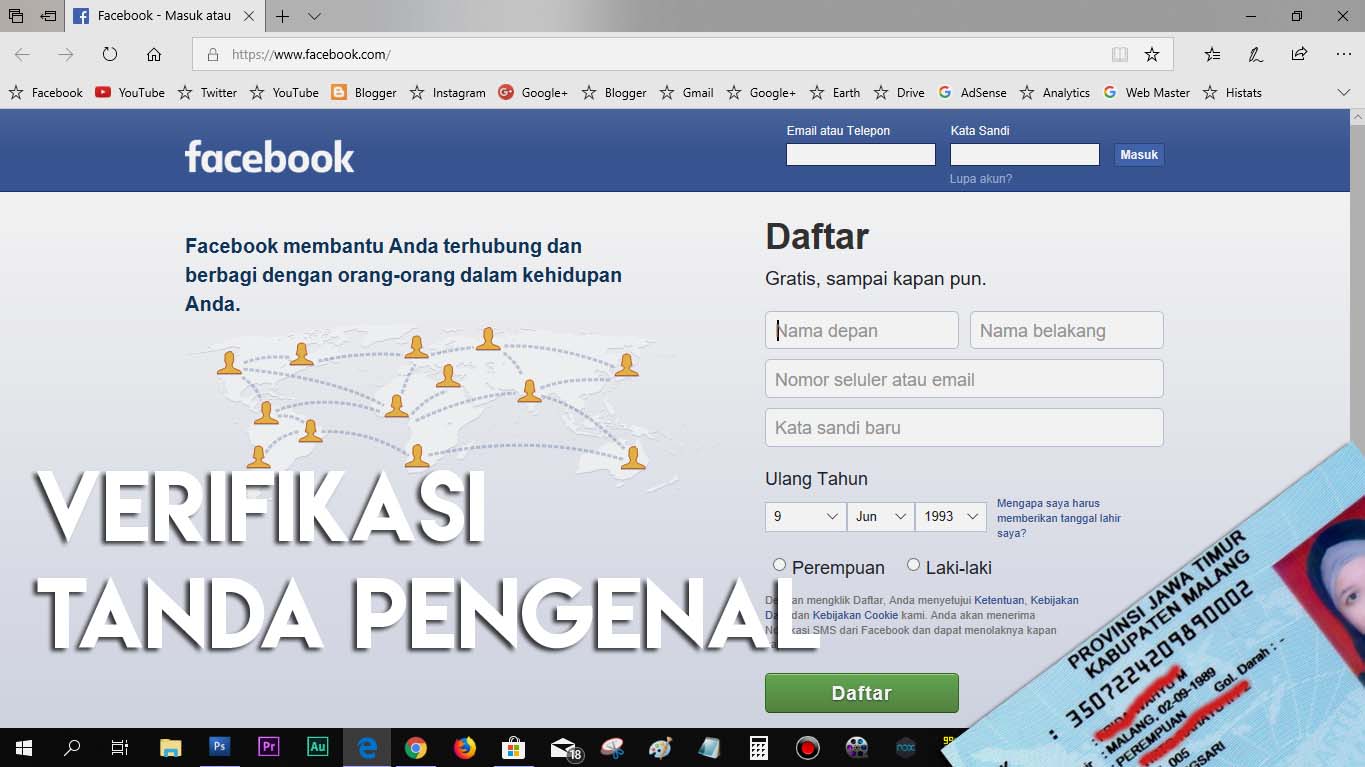Select the Laki-laki radio button

tap(913, 565)
